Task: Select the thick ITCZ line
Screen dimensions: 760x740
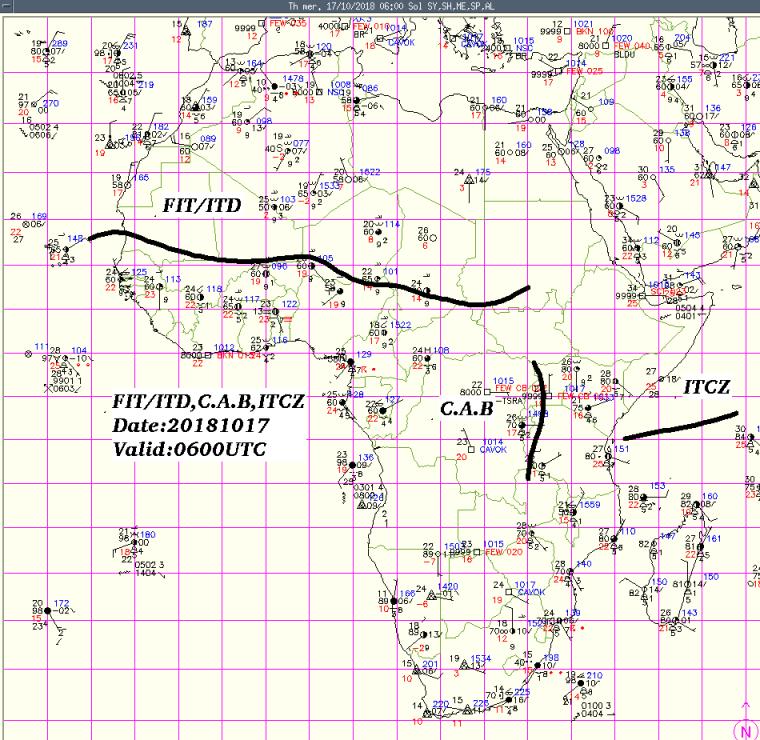Action: click(680, 426)
